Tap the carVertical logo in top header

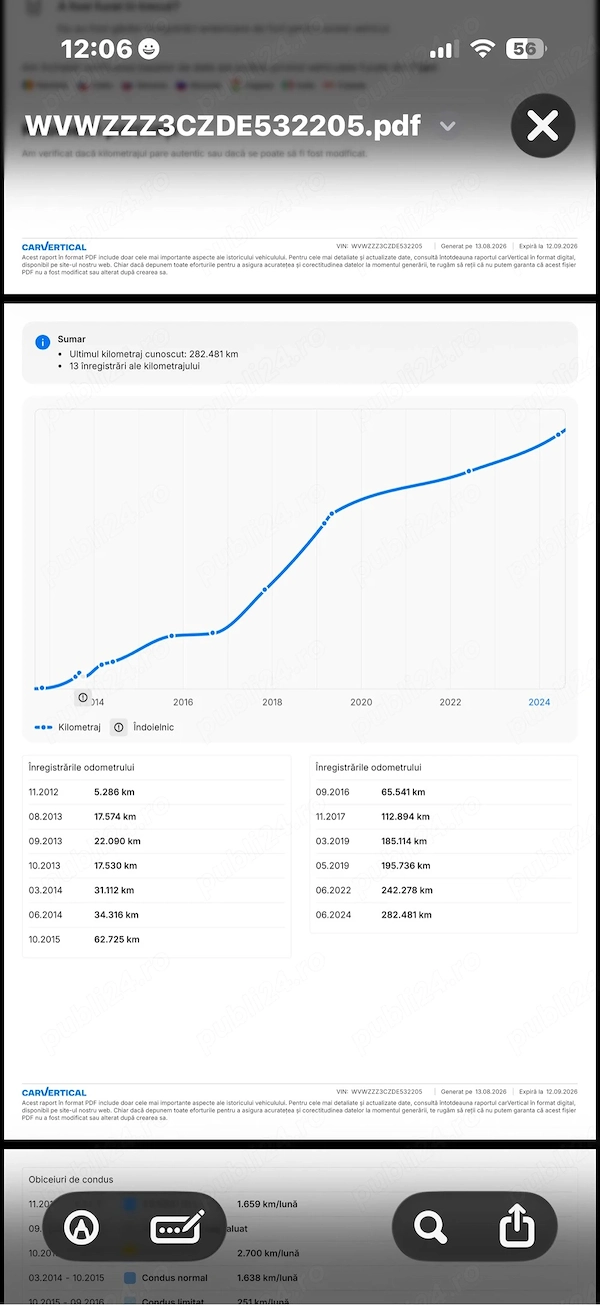[54, 246]
